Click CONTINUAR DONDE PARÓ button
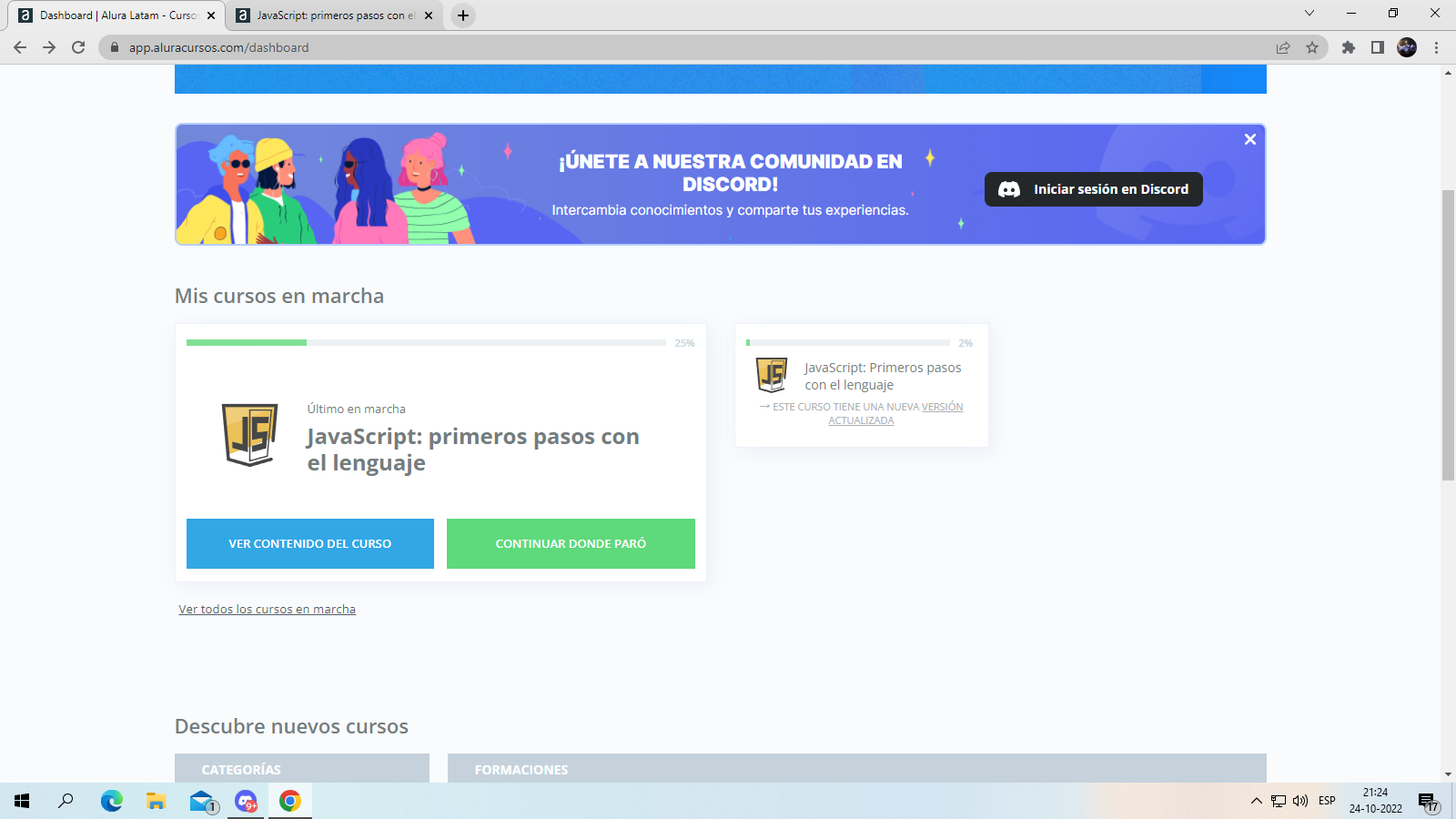Viewport: 1456px width, 819px height. 571,543
